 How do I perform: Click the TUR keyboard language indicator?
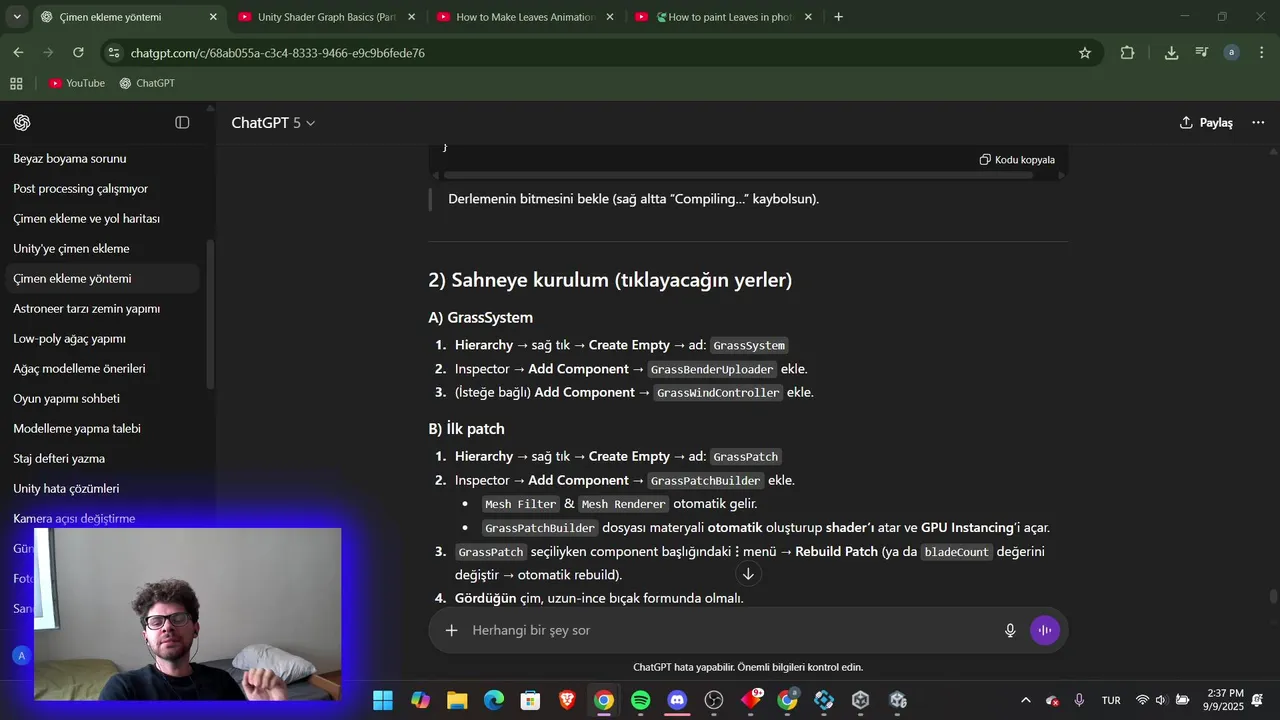click(x=1111, y=700)
